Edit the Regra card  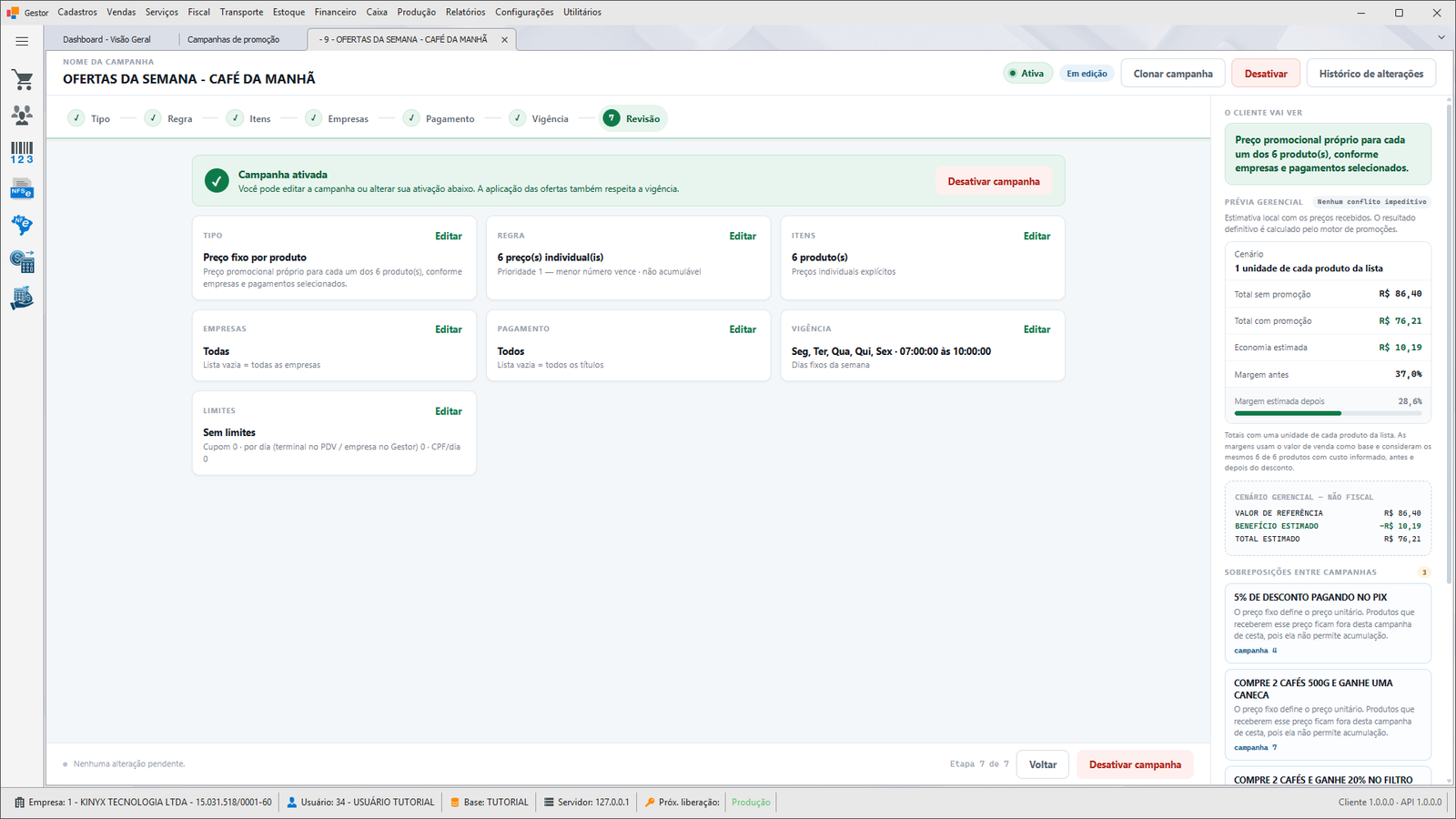click(743, 236)
